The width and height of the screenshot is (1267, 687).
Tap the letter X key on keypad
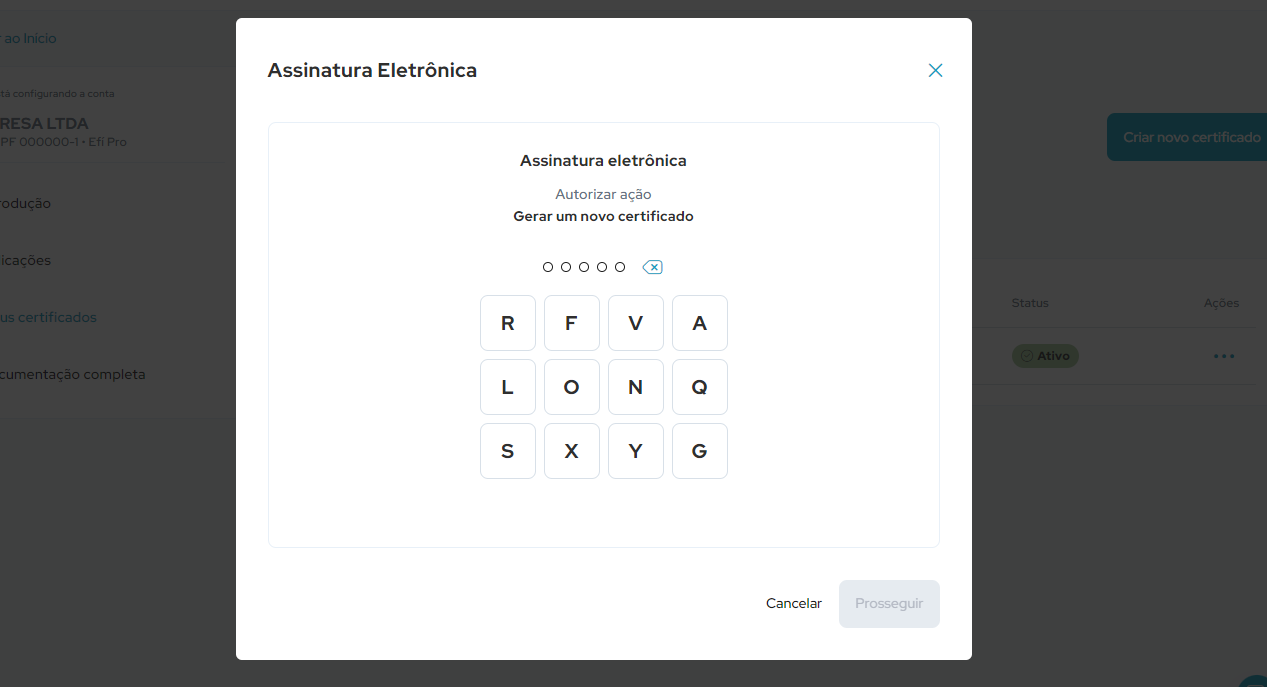571,451
